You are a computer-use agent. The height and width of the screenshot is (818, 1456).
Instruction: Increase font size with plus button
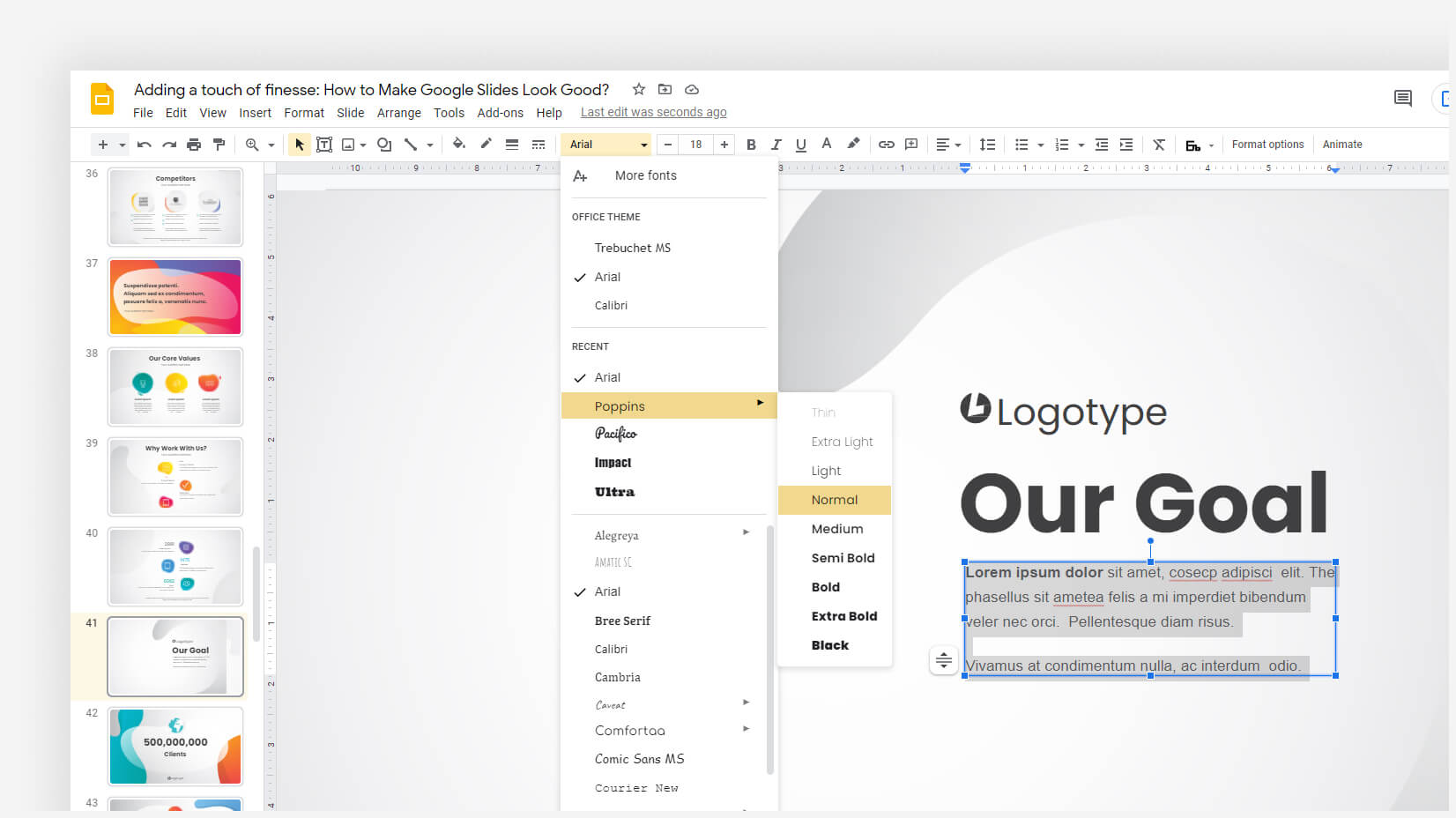pyautogui.click(x=724, y=145)
